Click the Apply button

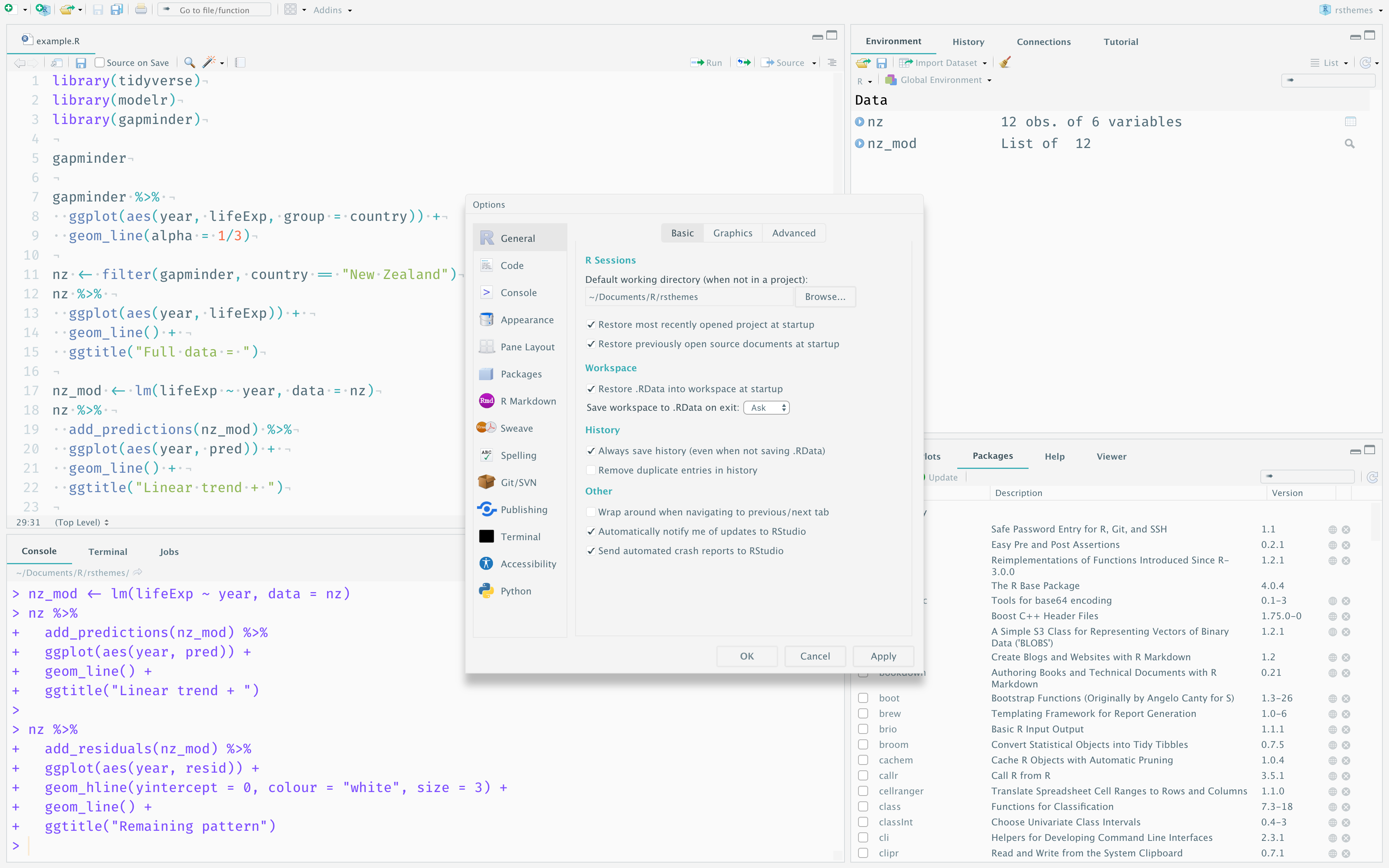pyautogui.click(x=883, y=656)
